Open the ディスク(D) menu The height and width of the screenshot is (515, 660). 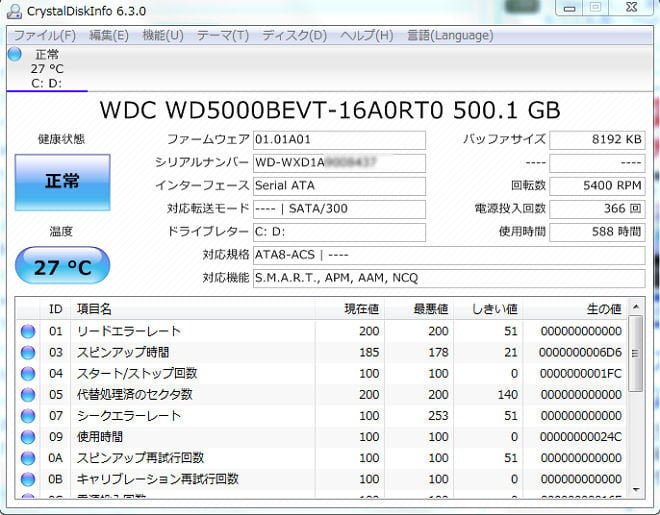[x=294, y=35]
